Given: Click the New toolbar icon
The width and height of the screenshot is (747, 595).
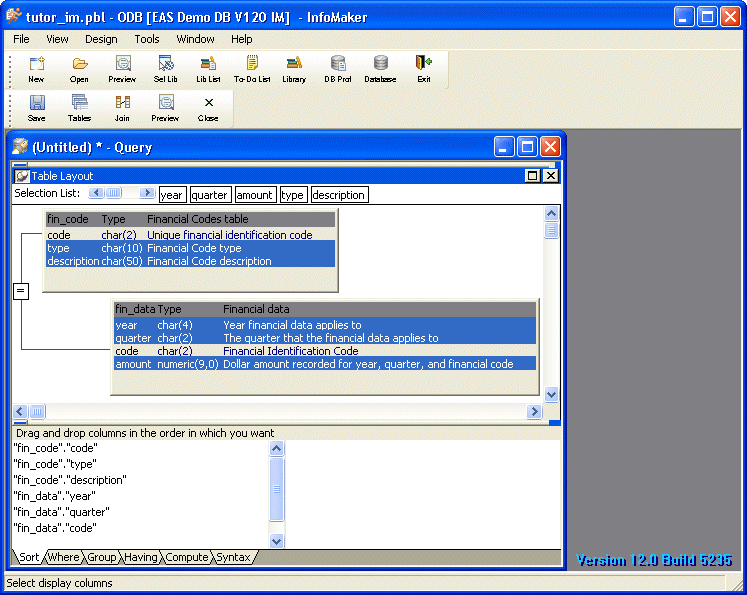Looking at the screenshot, I should 36,69.
